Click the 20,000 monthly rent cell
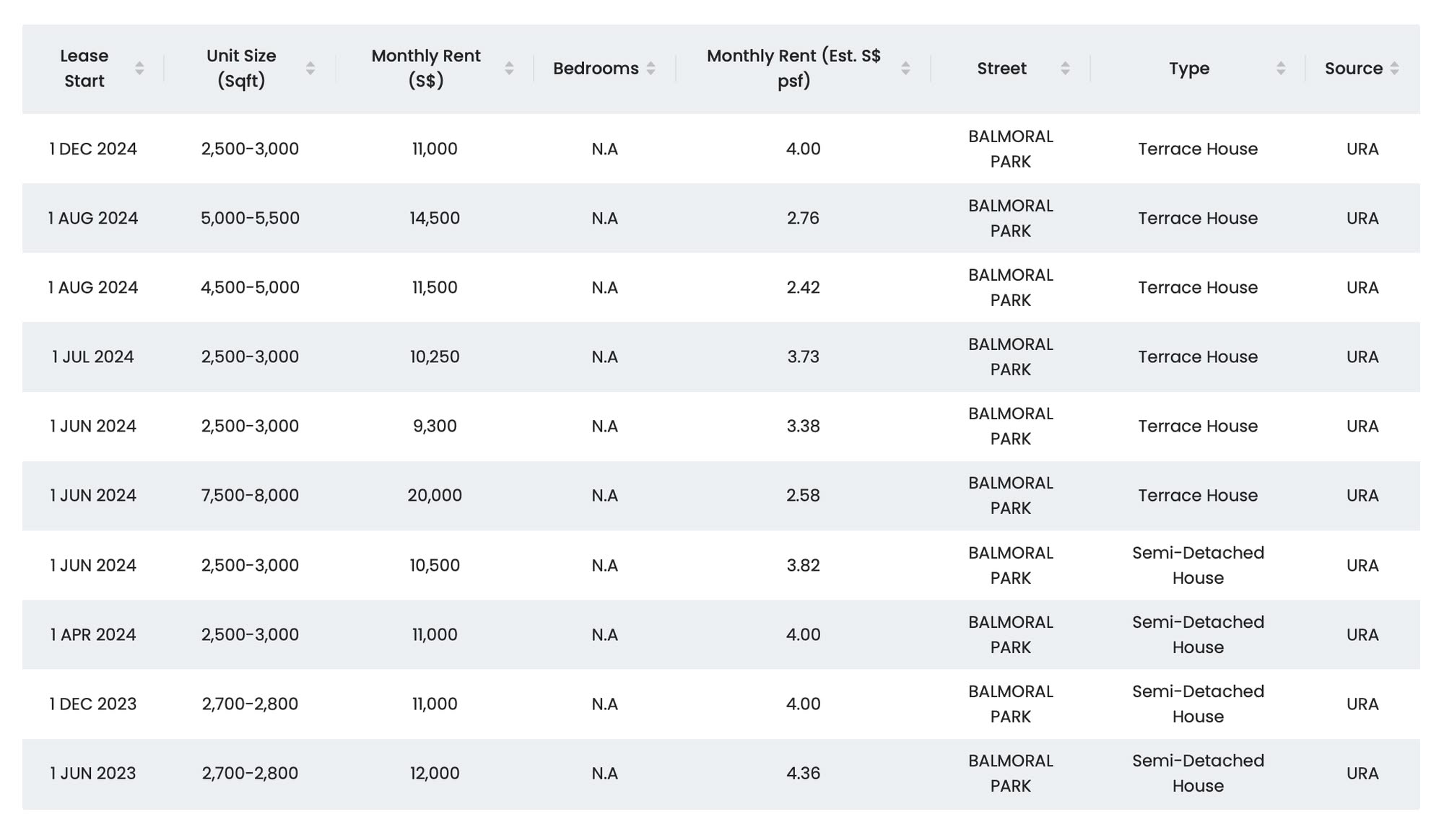 tap(435, 496)
